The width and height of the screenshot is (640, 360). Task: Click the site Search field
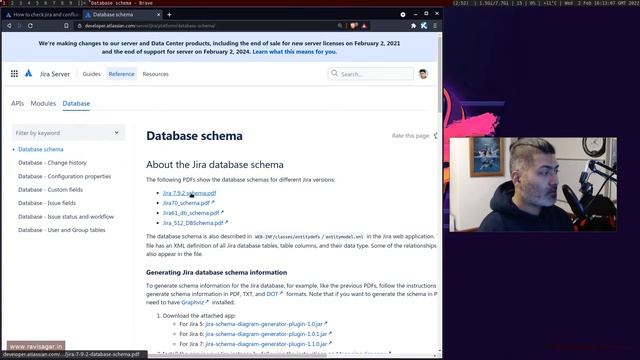pyautogui.click(x=371, y=74)
